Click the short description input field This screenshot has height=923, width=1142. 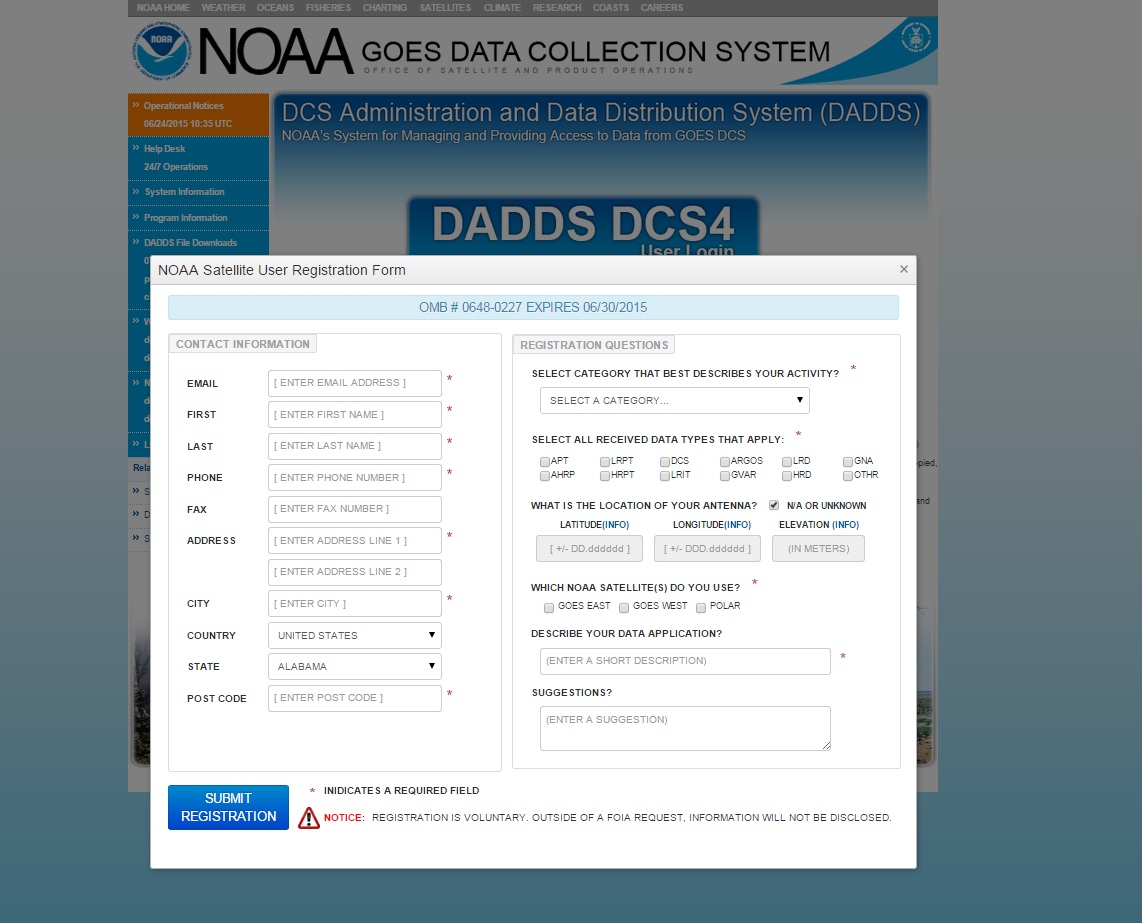[685, 661]
